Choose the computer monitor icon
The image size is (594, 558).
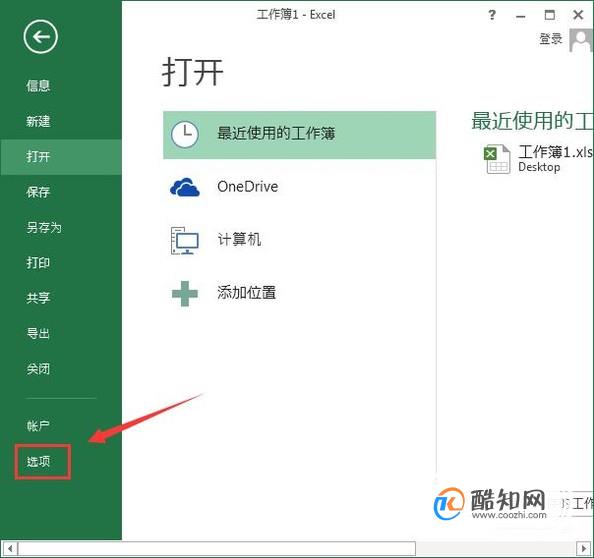click(x=184, y=241)
